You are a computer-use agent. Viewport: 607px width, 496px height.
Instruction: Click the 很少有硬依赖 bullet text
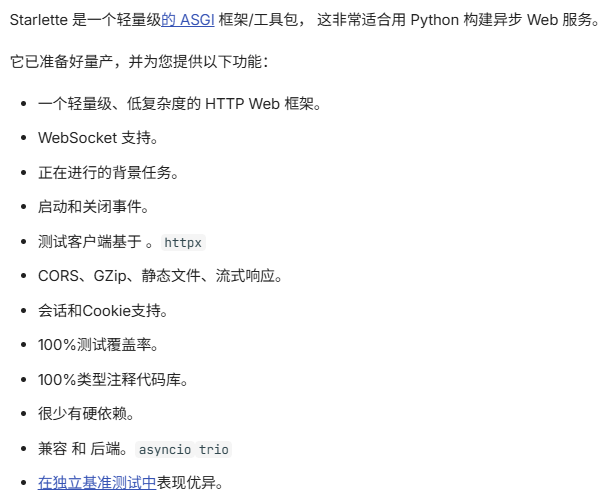coord(86,414)
